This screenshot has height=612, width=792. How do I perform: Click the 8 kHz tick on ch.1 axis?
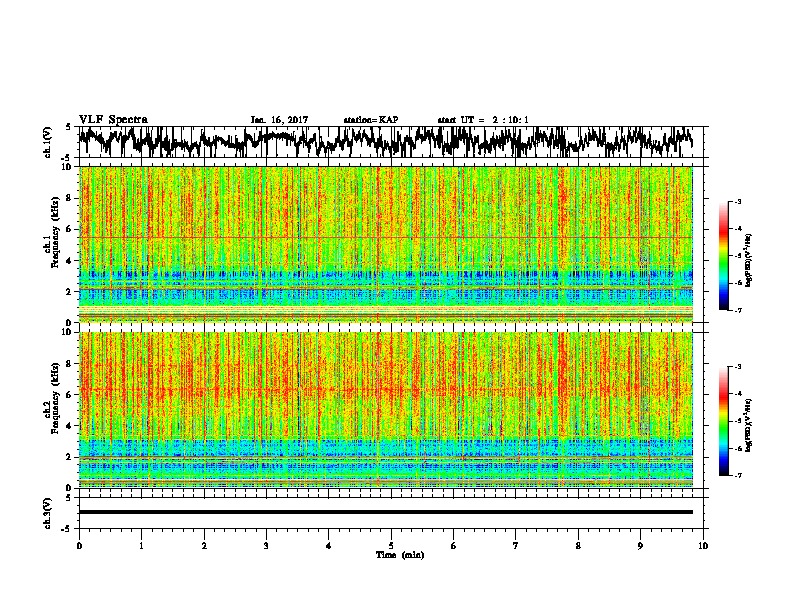[x=69, y=198]
